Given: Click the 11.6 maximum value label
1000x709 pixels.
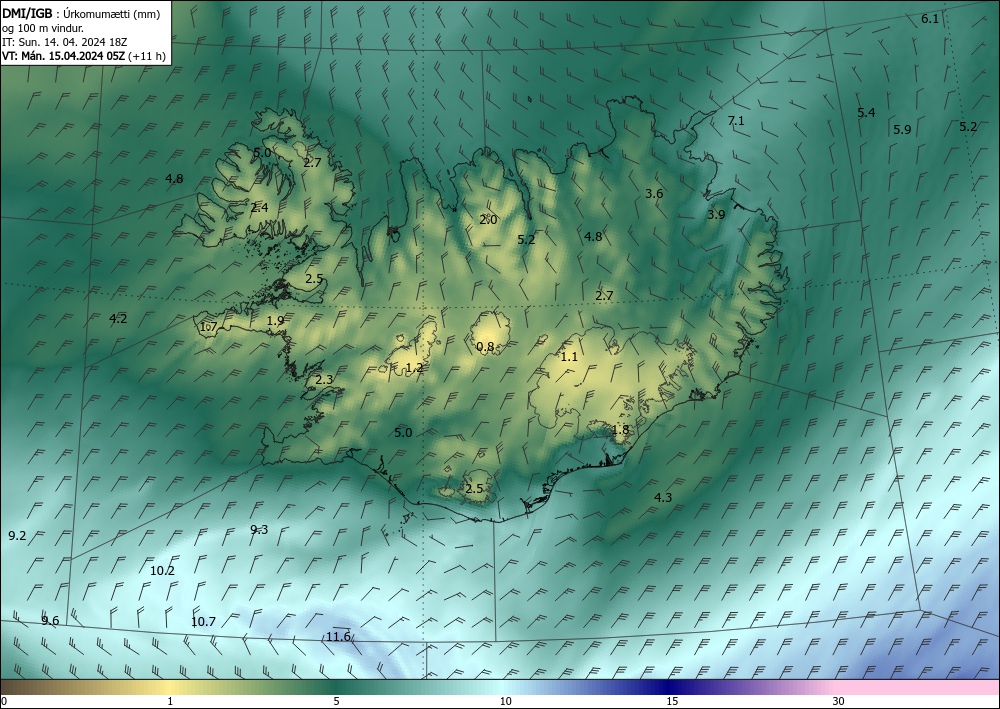Looking at the screenshot, I should (x=339, y=636).
